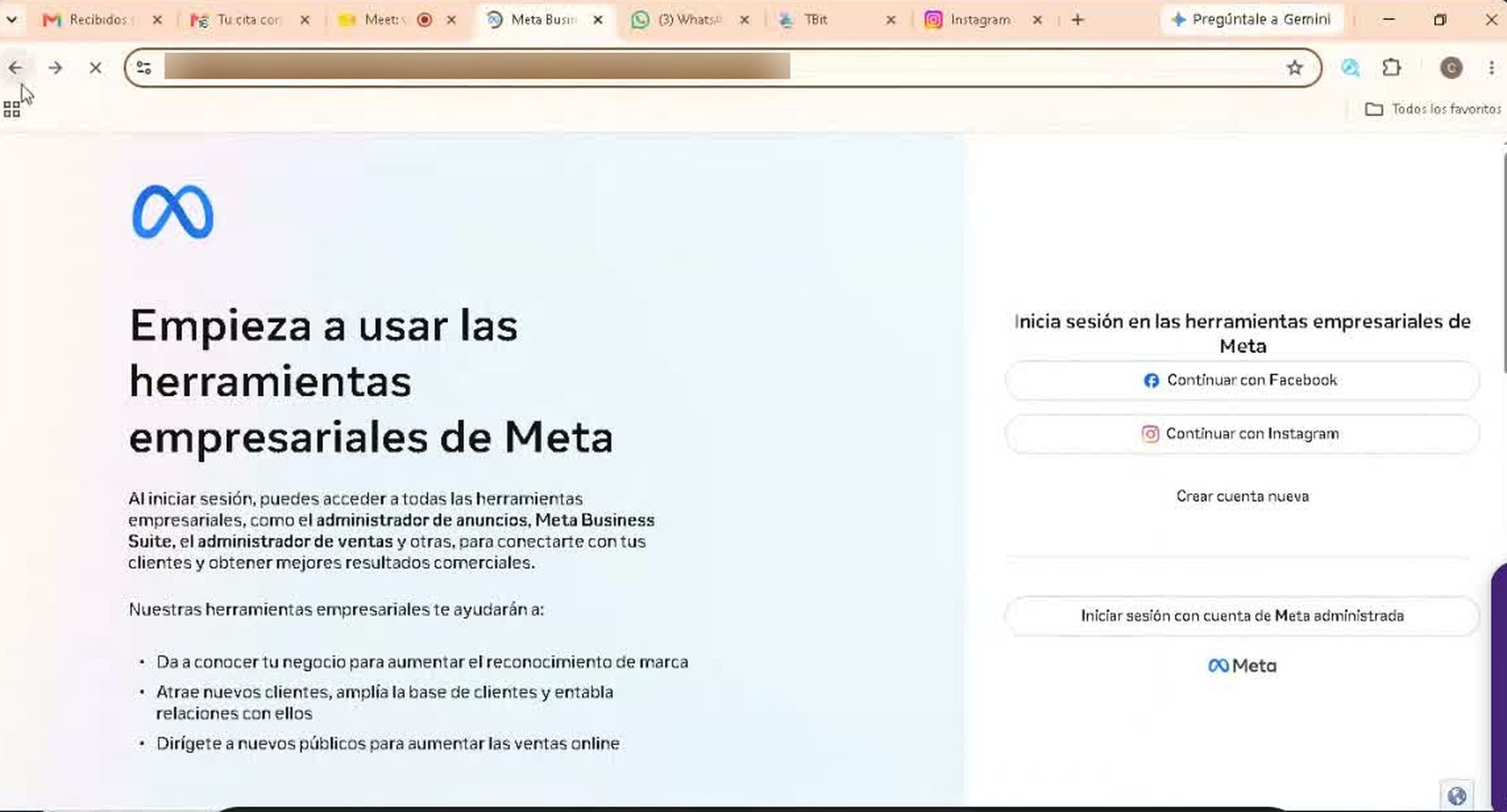Click the globe language icon at bottom right
Screen dimensions: 1507x812
(x=1457, y=795)
